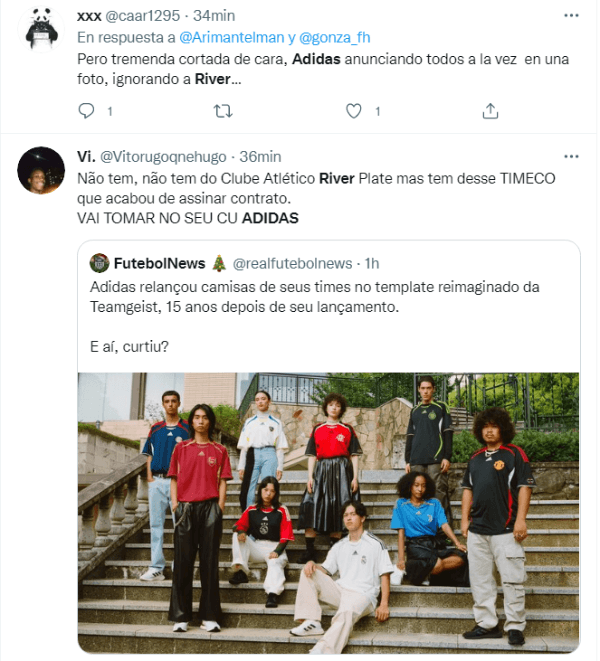
Task: Click the xxx display name
Action: tap(89, 16)
